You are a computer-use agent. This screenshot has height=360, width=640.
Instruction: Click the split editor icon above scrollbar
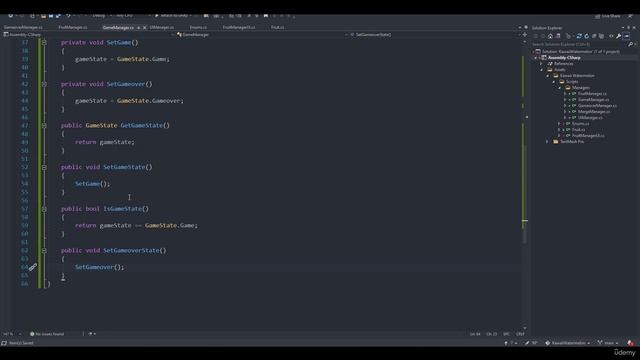(x=525, y=35)
